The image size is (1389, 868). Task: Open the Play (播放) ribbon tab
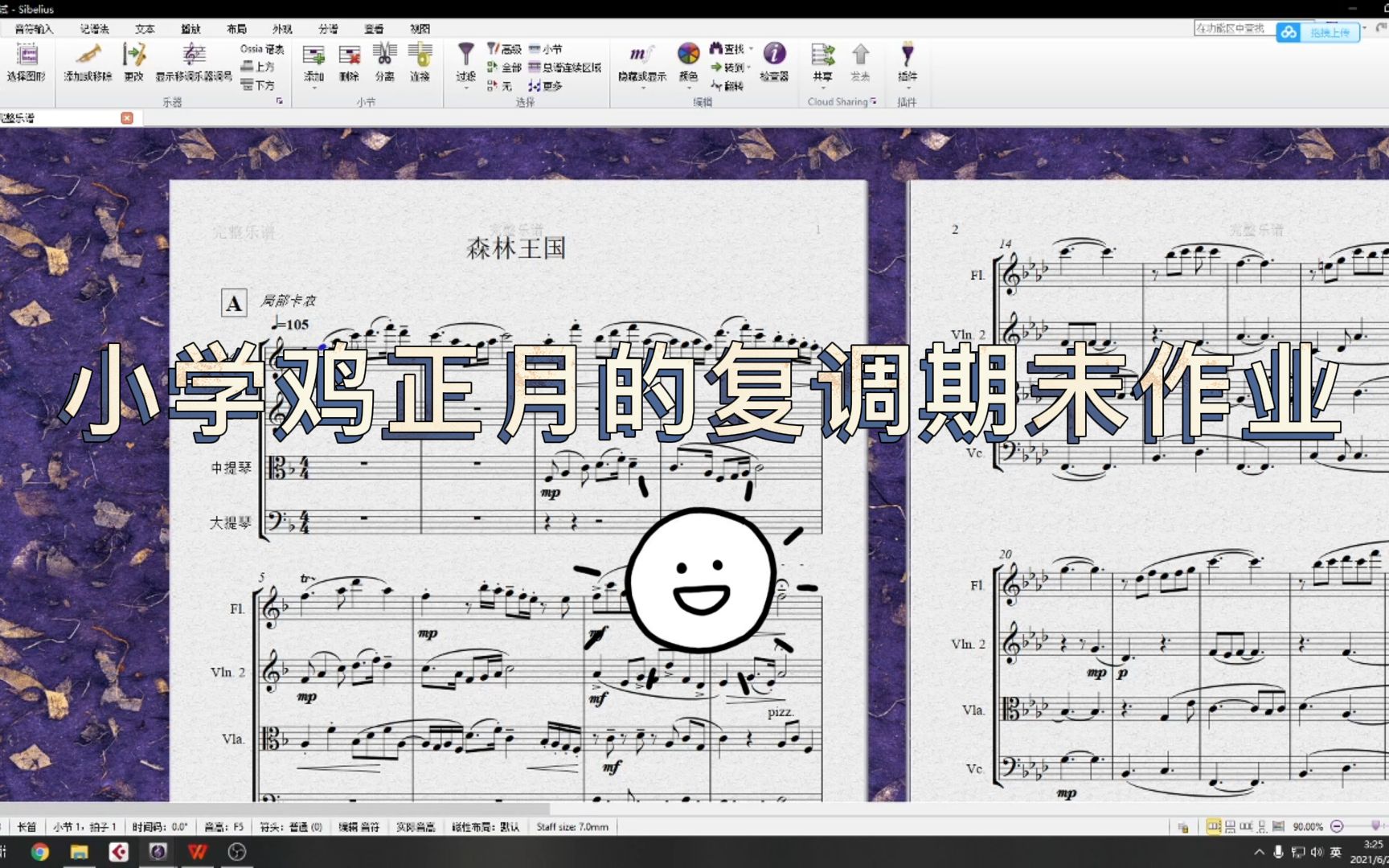click(191, 29)
